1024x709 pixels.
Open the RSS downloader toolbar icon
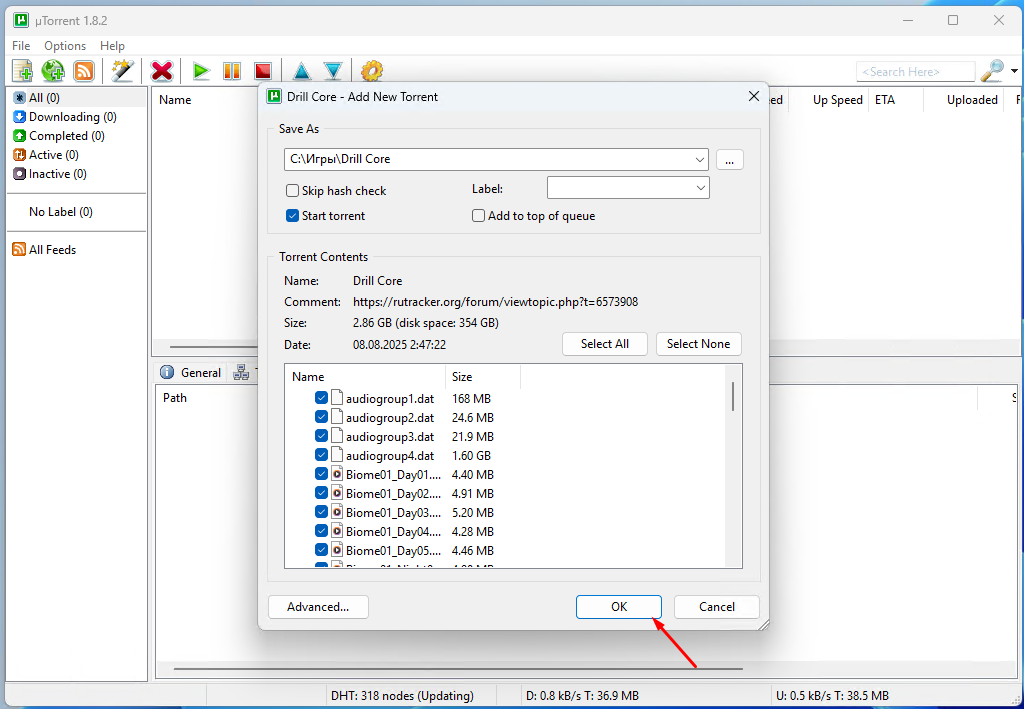tap(84, 71)
